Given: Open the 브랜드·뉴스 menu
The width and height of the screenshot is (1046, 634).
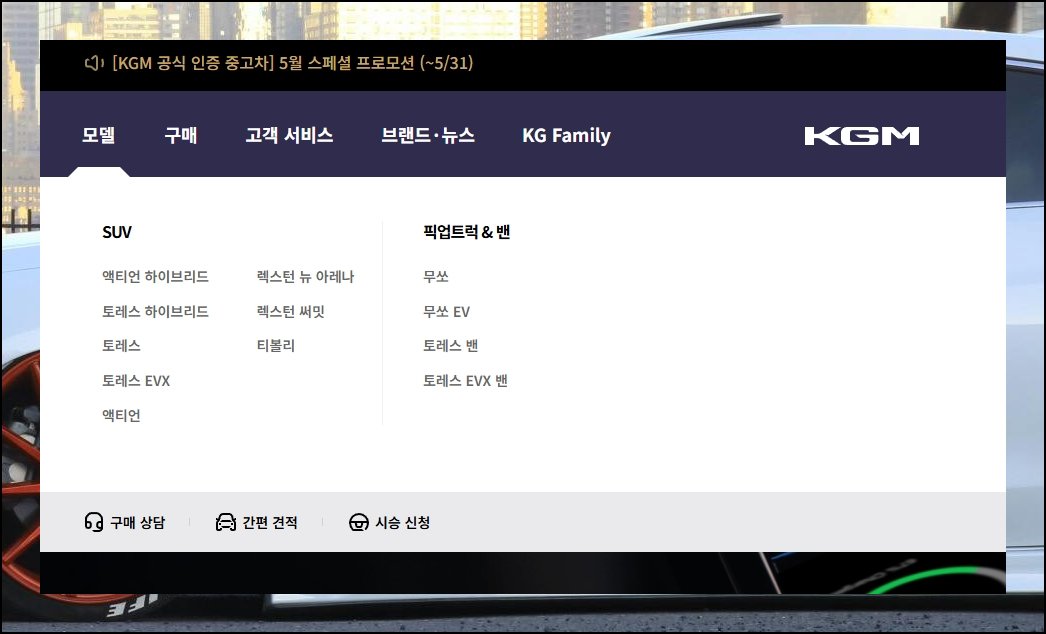Looking at the screenshot, I should point(428,135).
